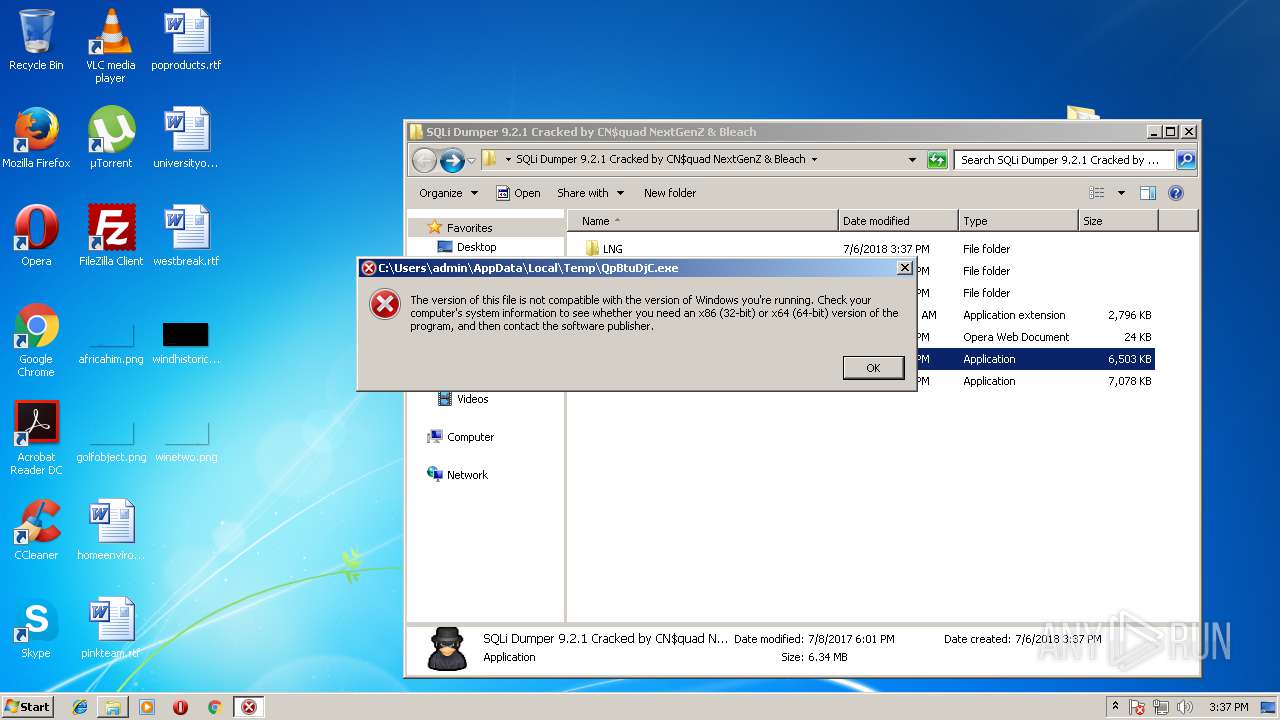Image resolution: width=1280 pixels, height=720 pixels.
Task: Open Google Chrome desktop shortcut
Action: coord(36,340)
